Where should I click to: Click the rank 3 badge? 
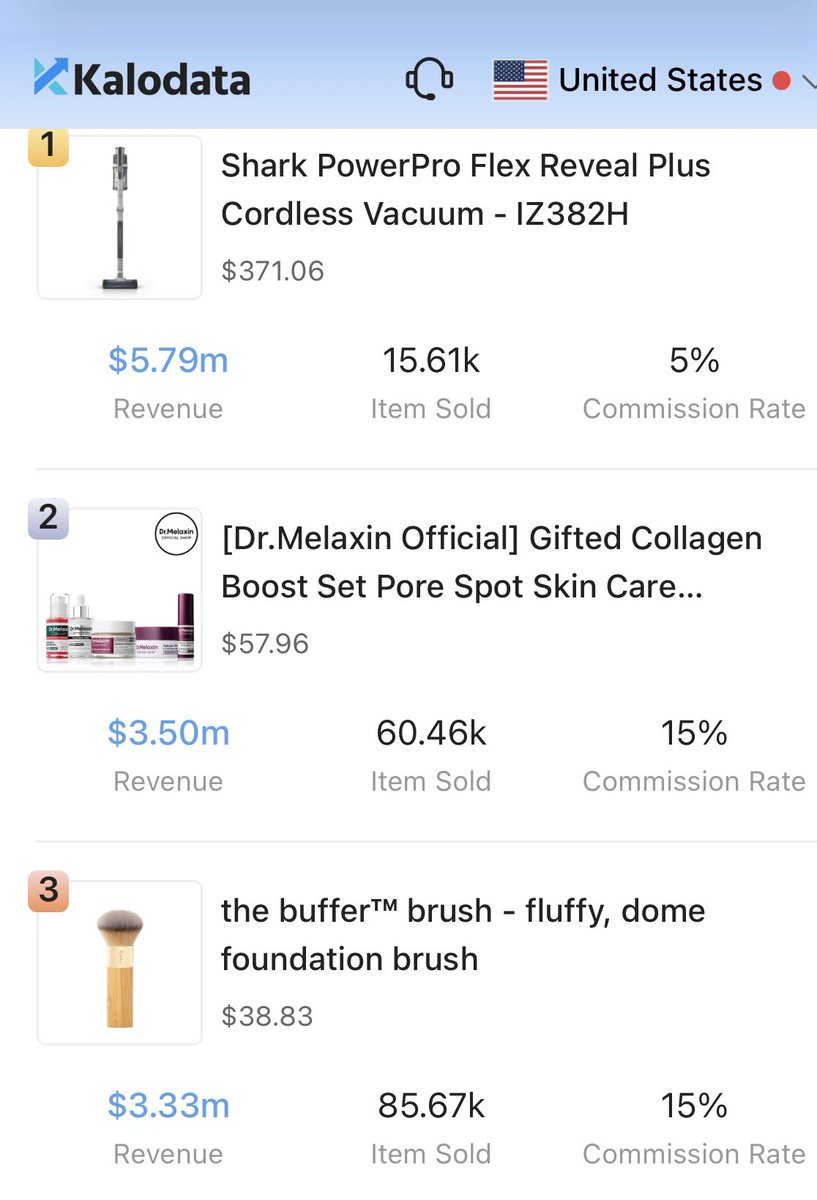(x=48, y=891)
